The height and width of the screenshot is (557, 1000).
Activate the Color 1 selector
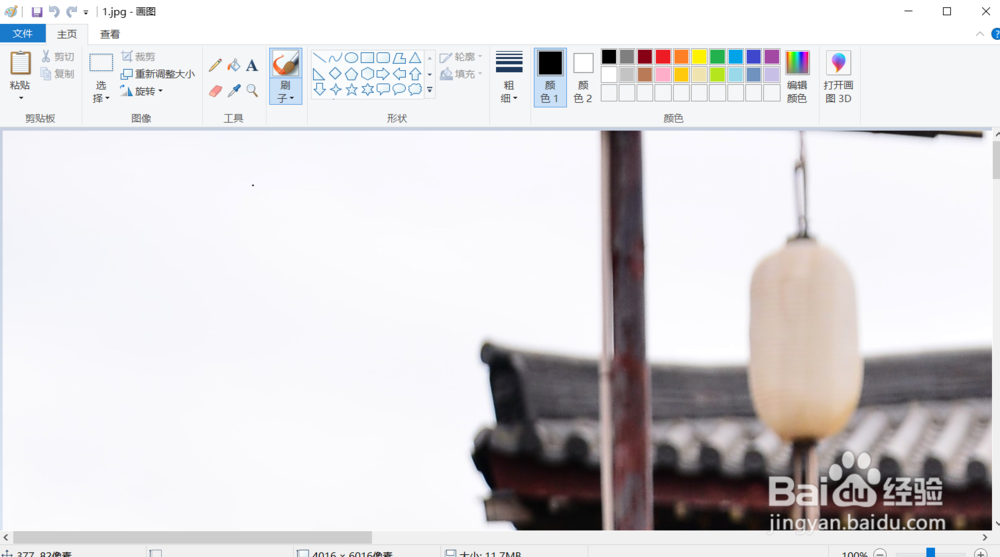tap(550, 77)
